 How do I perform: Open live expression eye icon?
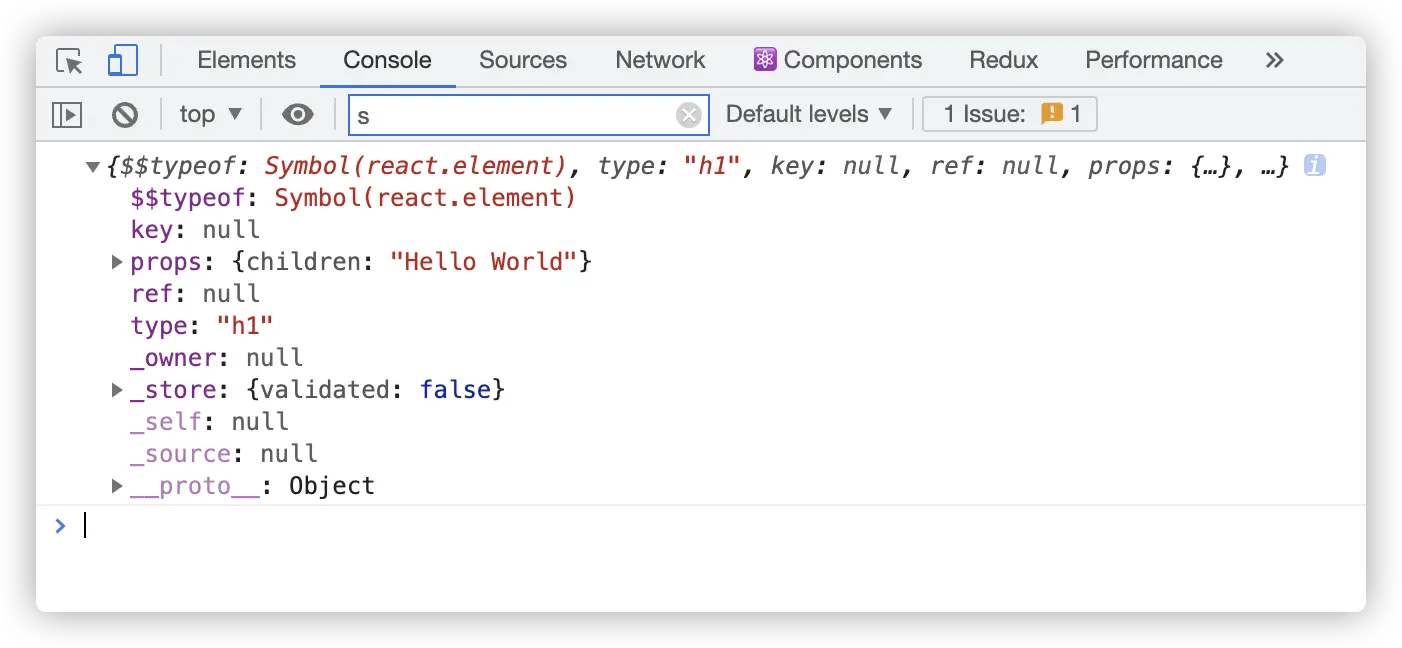[x=297, y=115]
